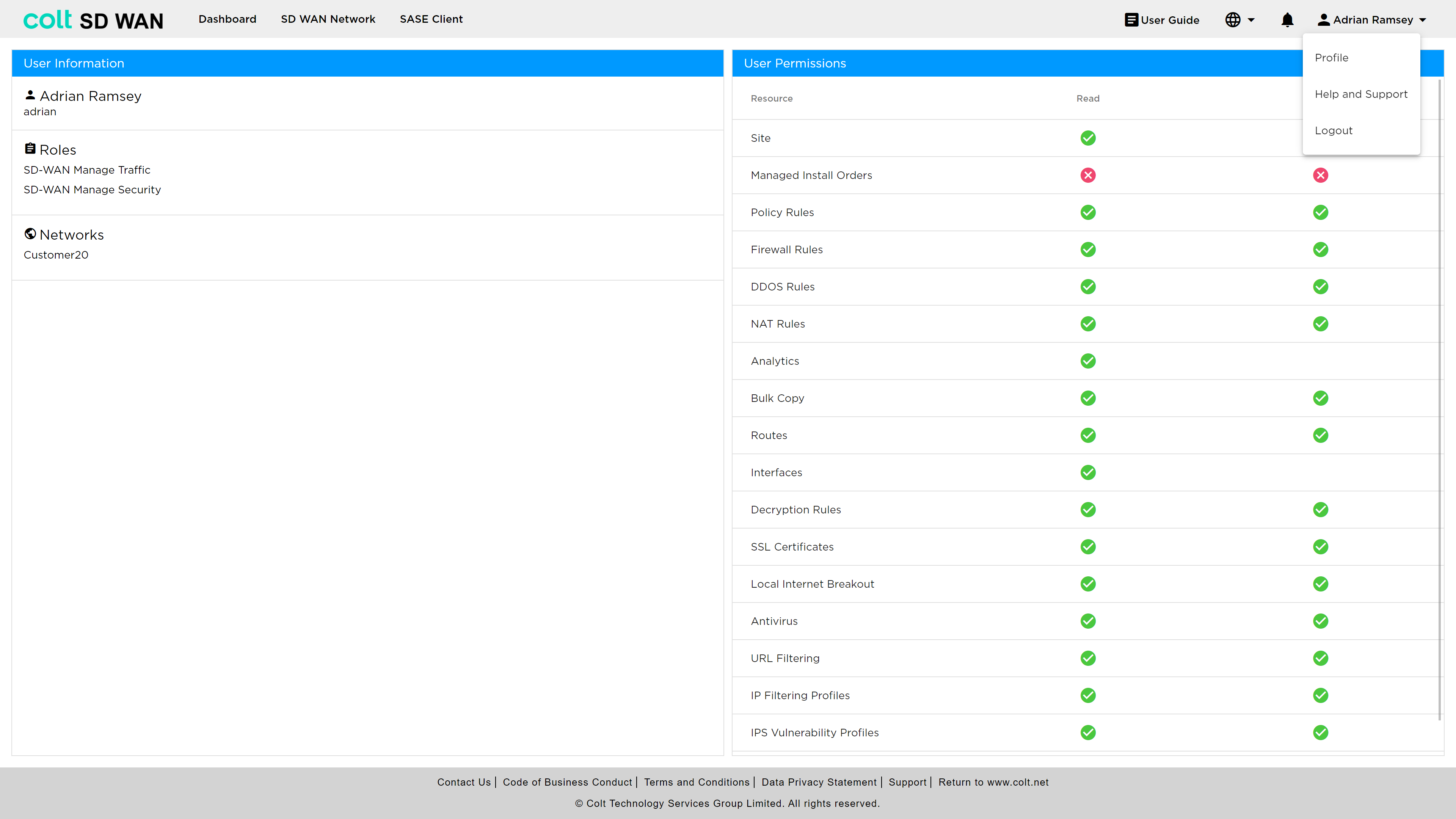Click the person icon in User Information panel
This screenshot has width=1456, height=819.
(x=30, y=95)
